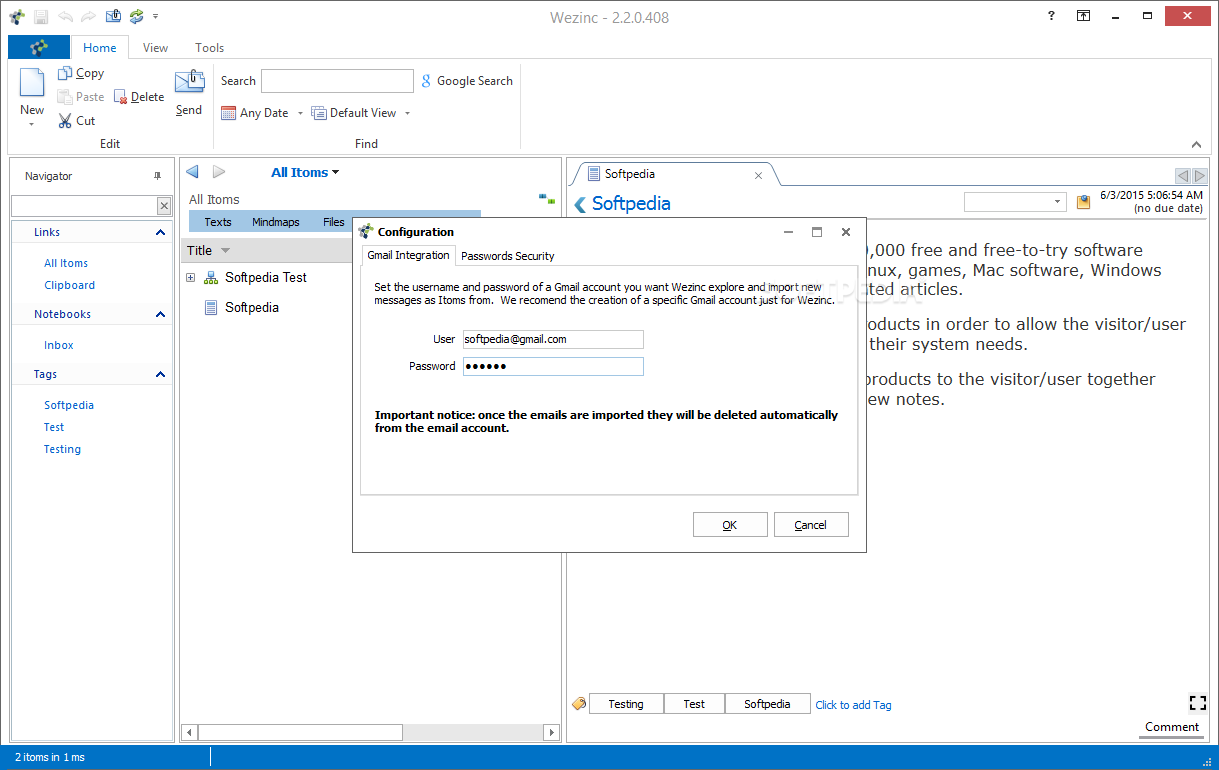The image size is (1219, 770).
Task: Click the Any Date calendar icon
Action: tap(229, 113)
